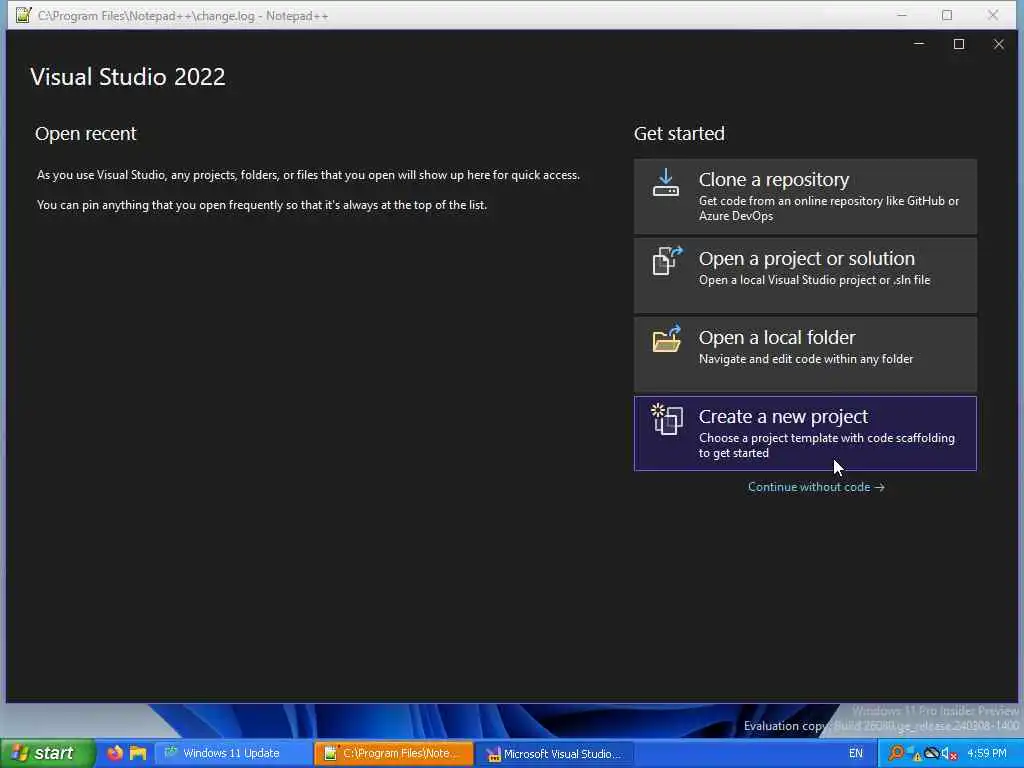
Task: Click the Open a project or solution icon
Action: point(667,261)
